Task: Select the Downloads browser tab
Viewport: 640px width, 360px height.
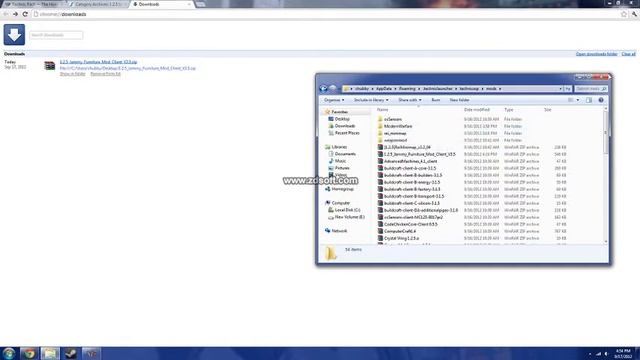Action: pos(162,4)
